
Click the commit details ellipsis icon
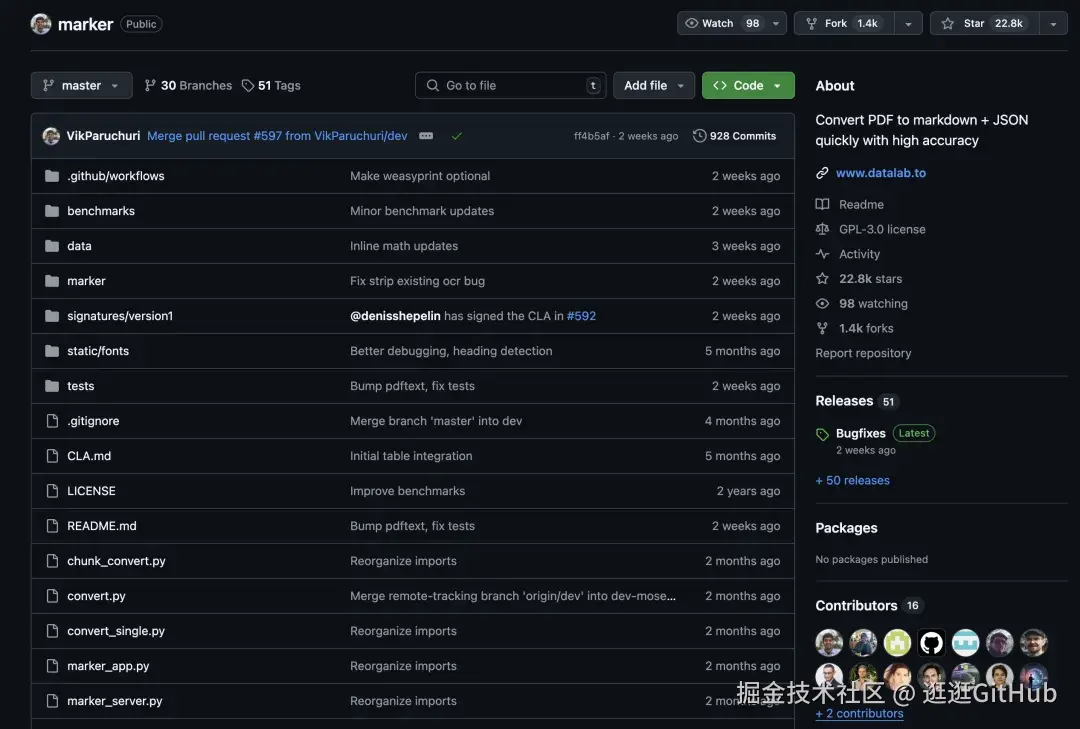pos(426,136)
